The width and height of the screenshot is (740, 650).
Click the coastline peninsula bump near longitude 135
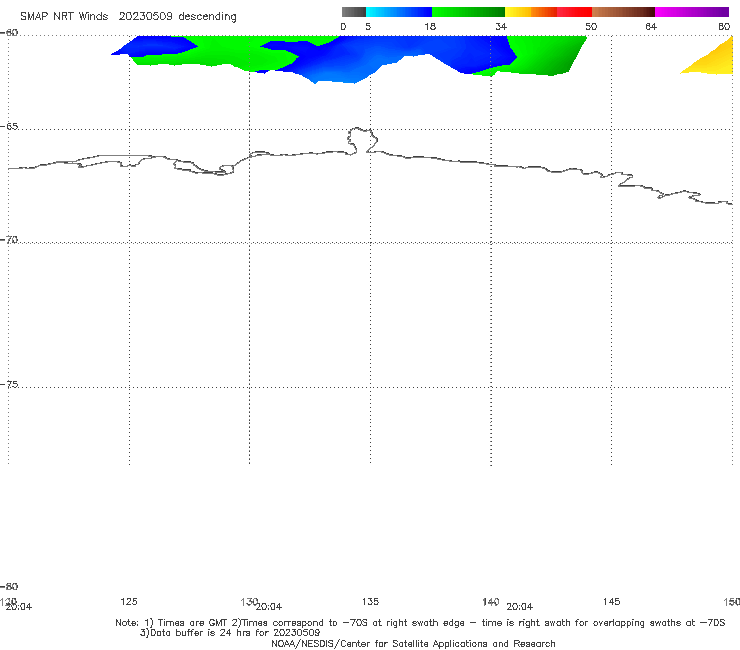point(362,140)
